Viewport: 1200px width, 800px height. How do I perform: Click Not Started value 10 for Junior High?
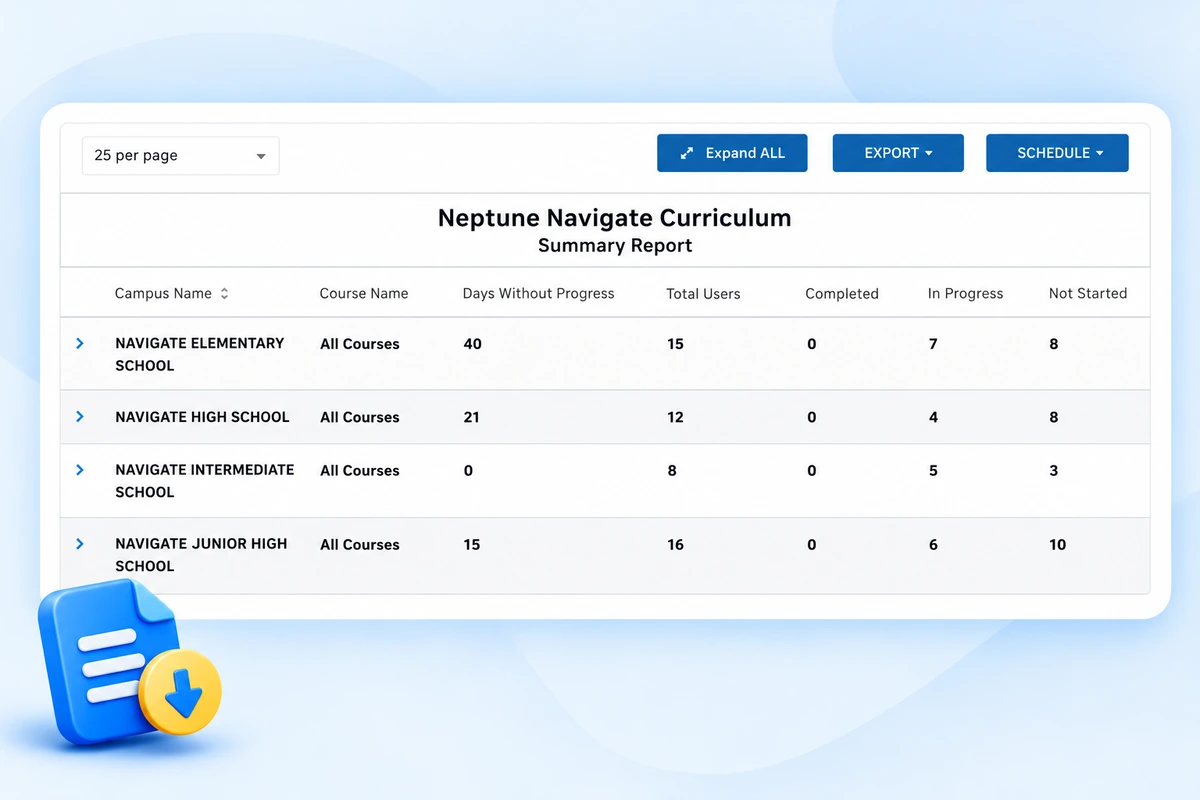coord(1057,545)
